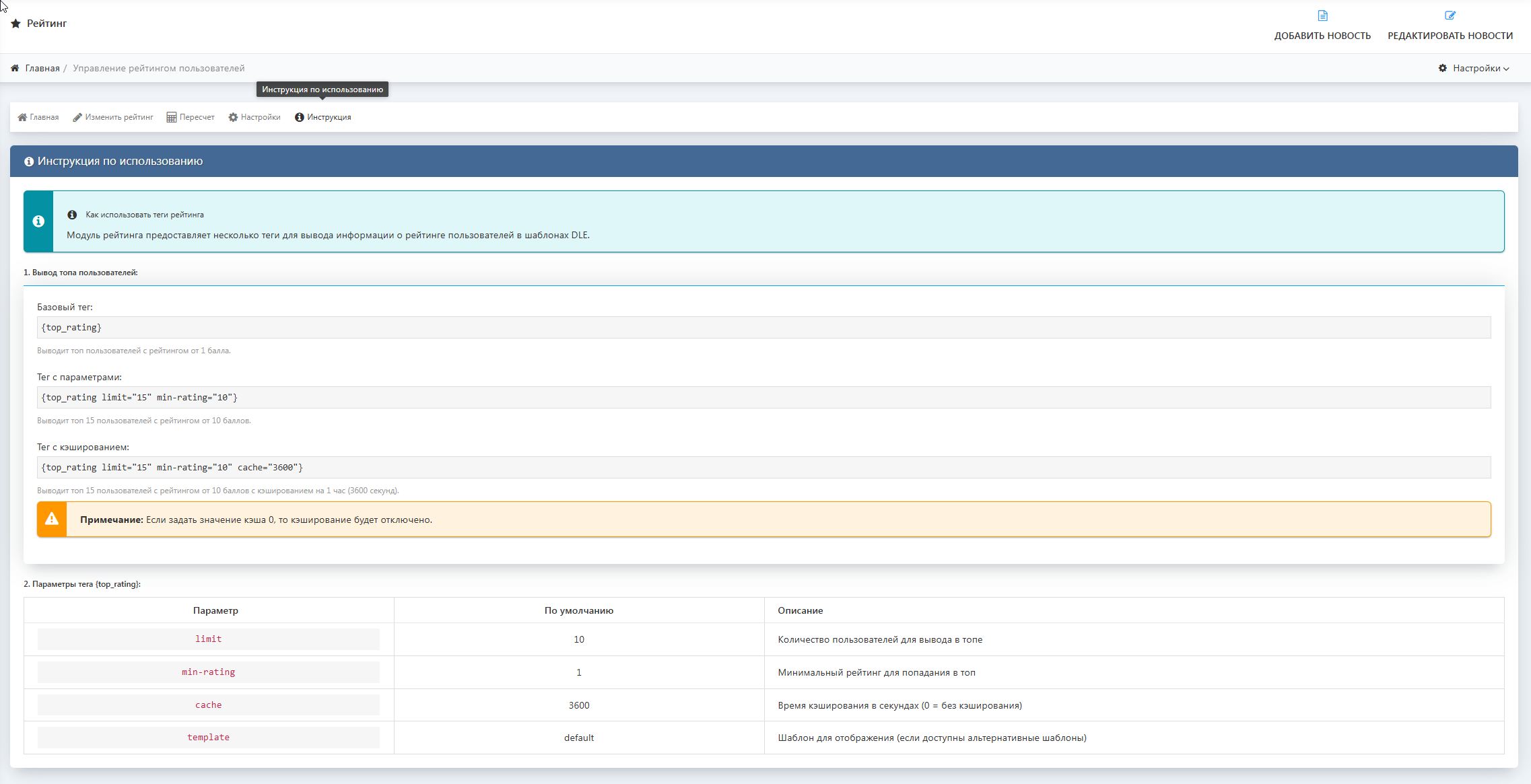Follow the Главная breadcrumb link
Viewport: 1531px width, 784px height.
point(42,68)
